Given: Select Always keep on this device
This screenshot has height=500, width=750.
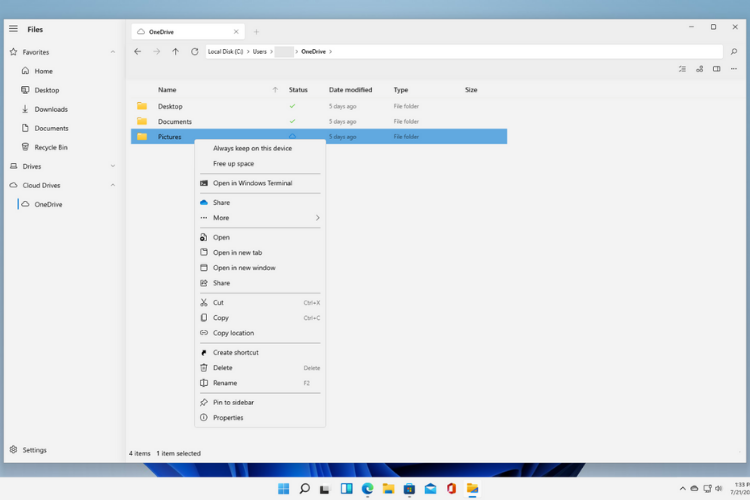Looking at the screenshot, I should click(x=252, y=148).
